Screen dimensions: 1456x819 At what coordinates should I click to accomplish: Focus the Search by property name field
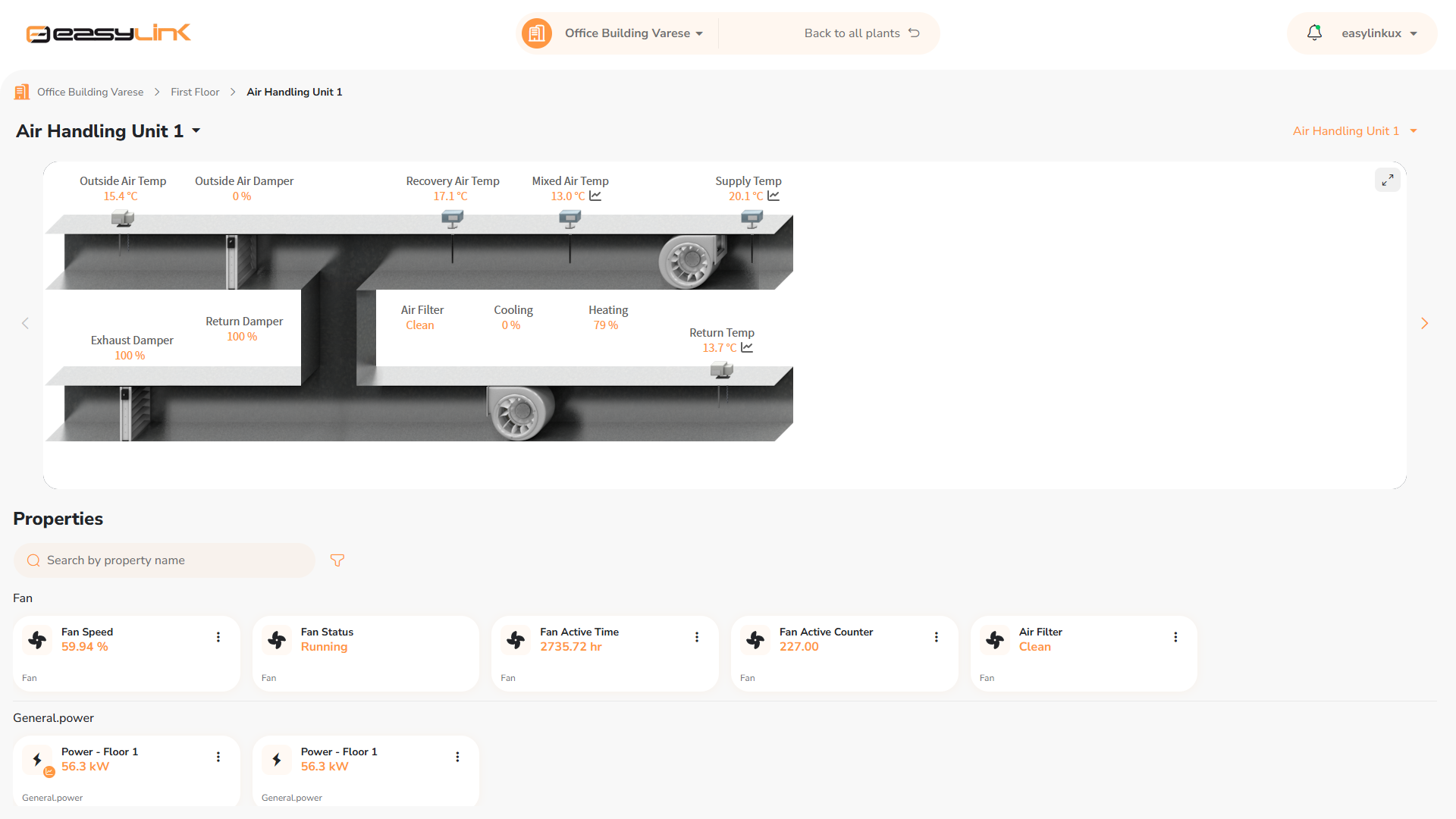coord(164,560)
